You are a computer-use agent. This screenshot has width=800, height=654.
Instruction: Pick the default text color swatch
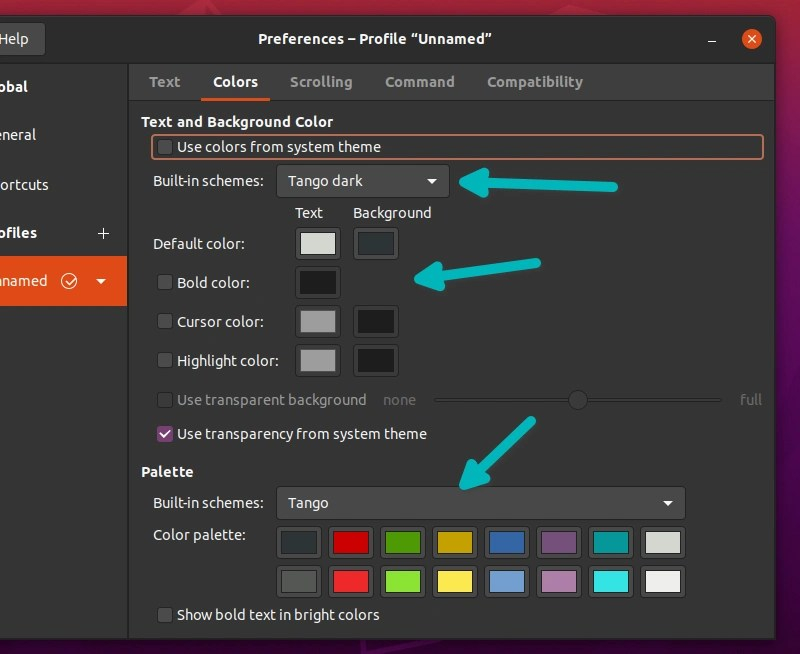pyautogui.click(x=318, y=243)
